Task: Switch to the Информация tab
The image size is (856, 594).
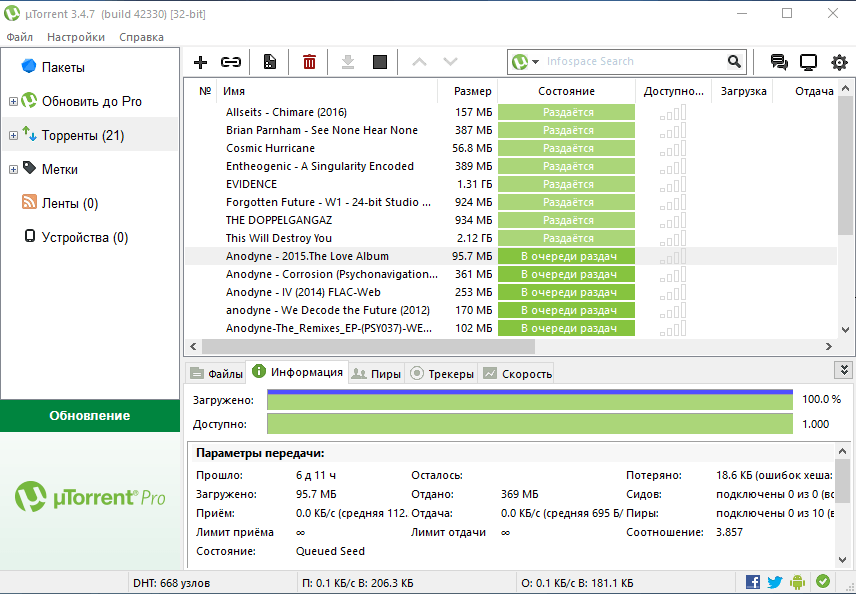Action: (297, 372)
